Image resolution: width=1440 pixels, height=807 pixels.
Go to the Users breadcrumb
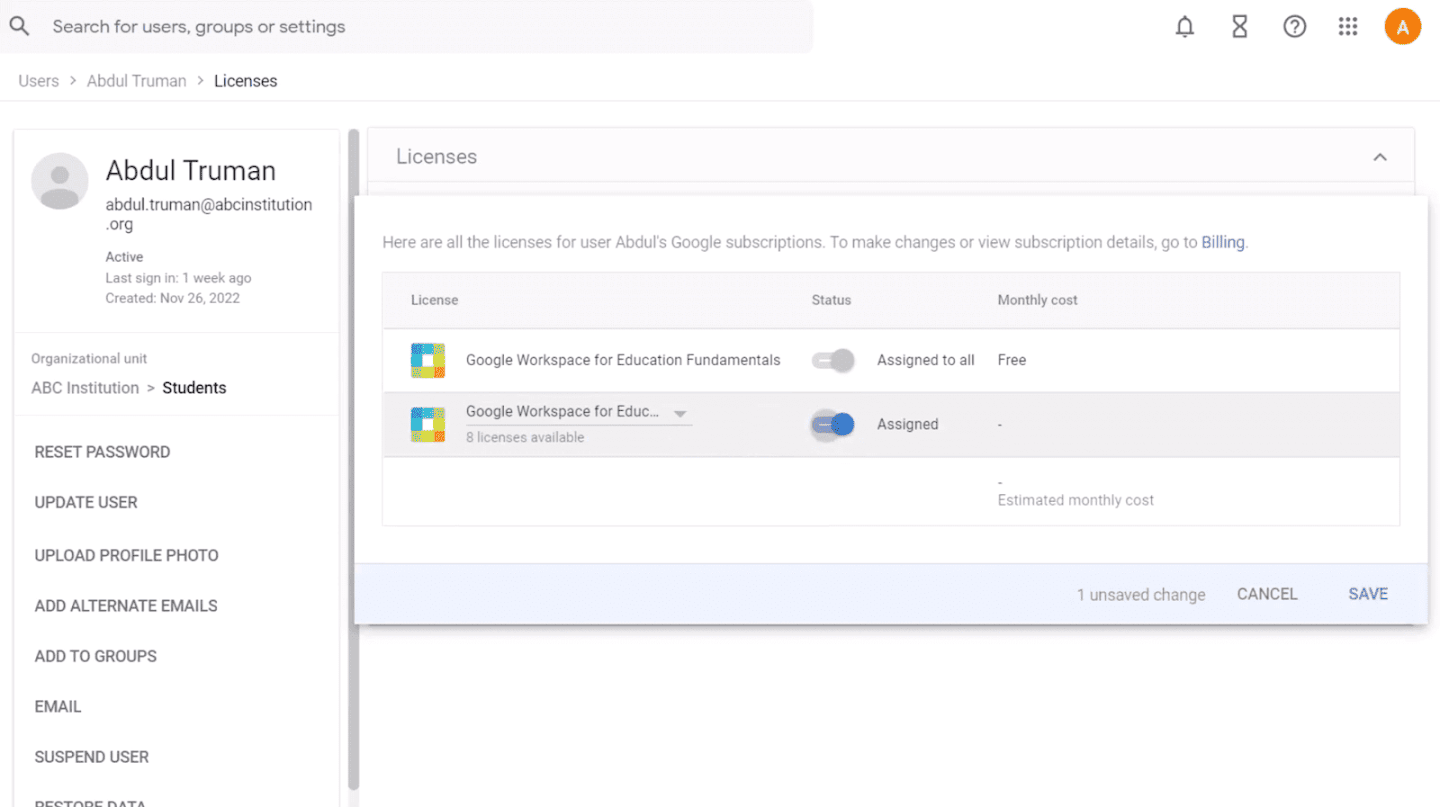39,81
